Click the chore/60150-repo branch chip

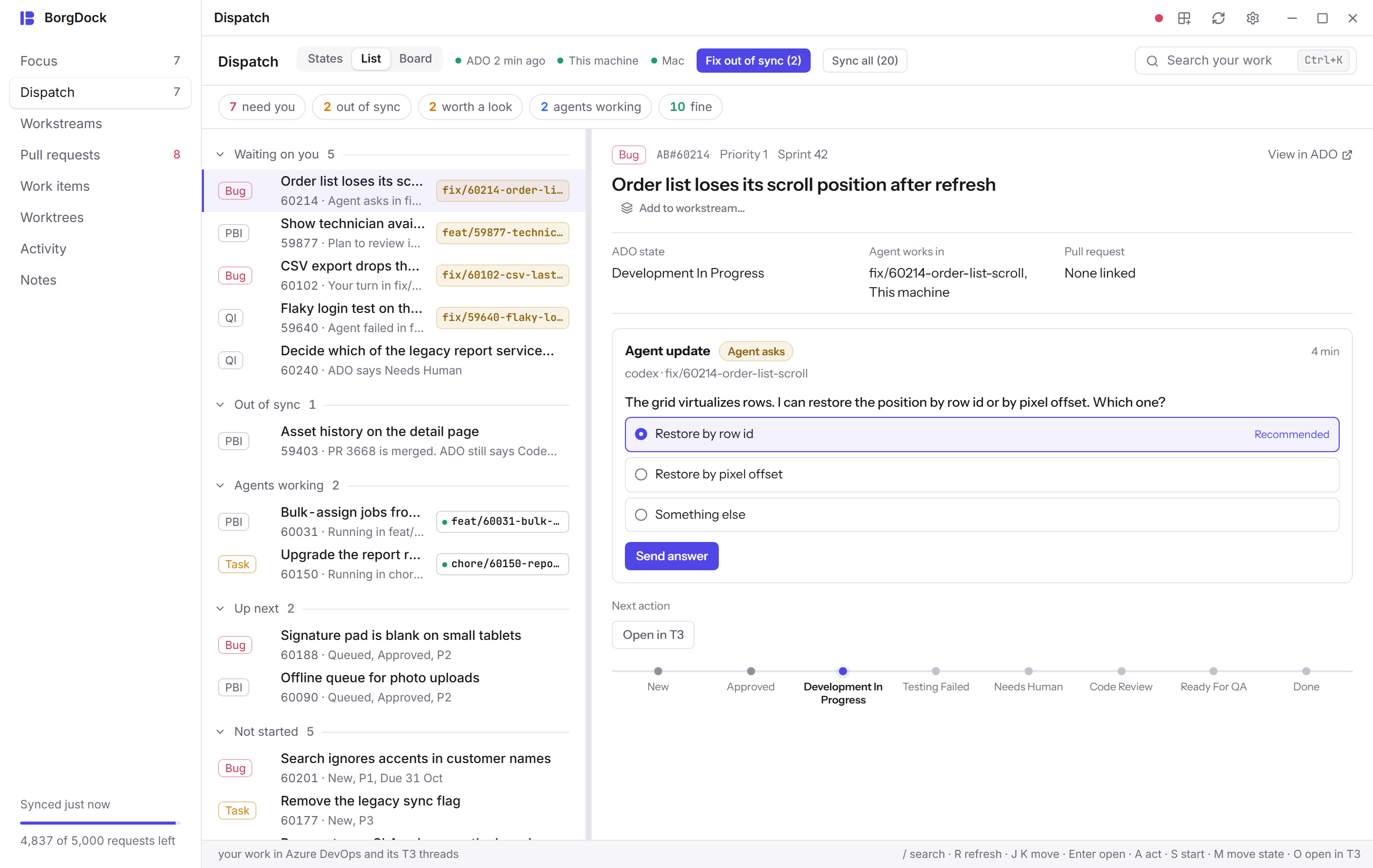click(502, 564)
